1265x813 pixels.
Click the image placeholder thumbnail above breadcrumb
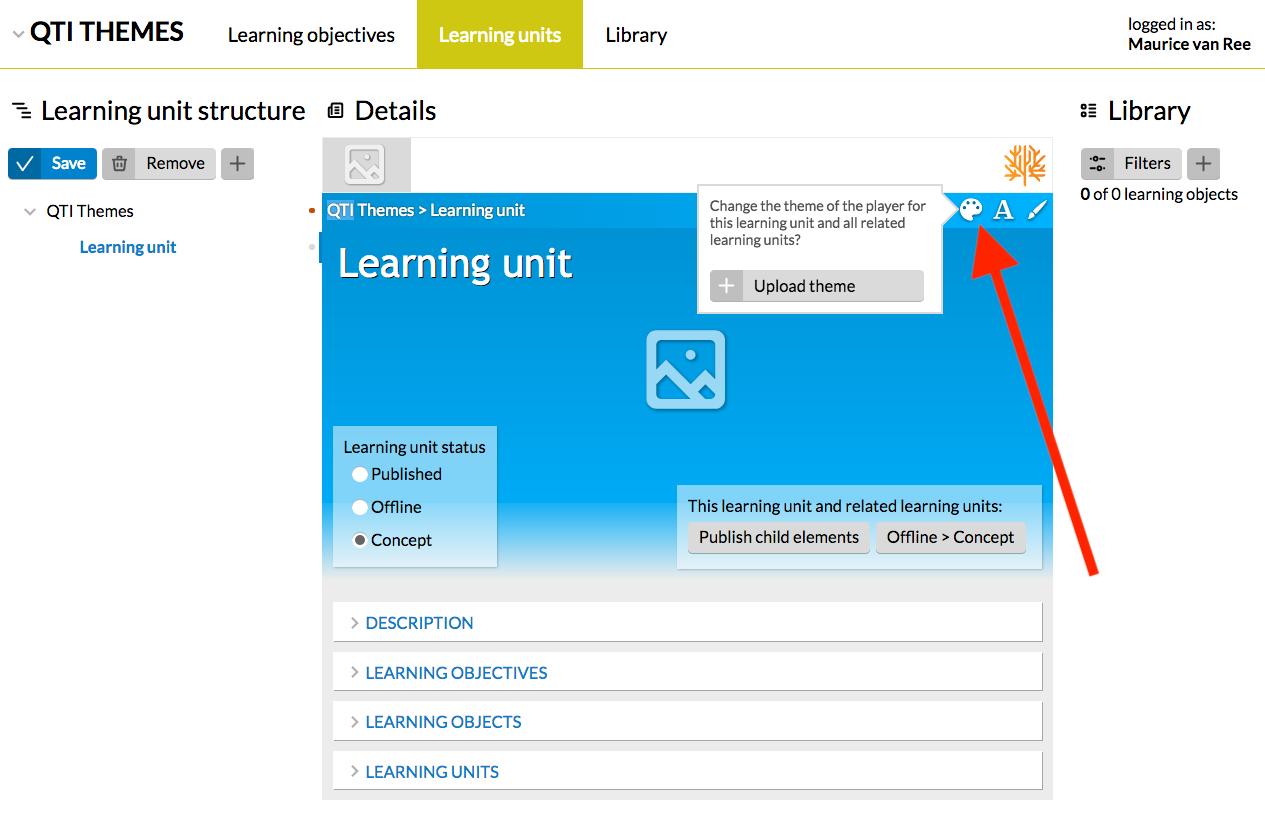(365, 165)
